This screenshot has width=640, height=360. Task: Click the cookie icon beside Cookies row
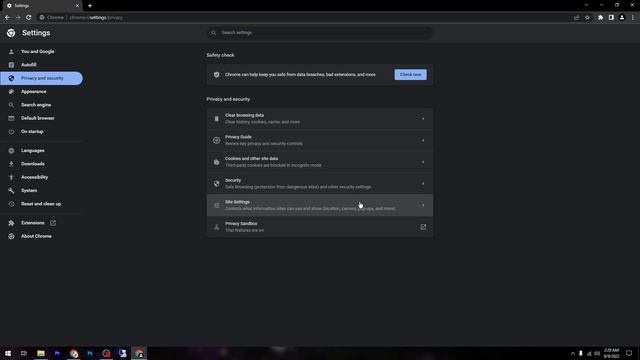(216, 162)
